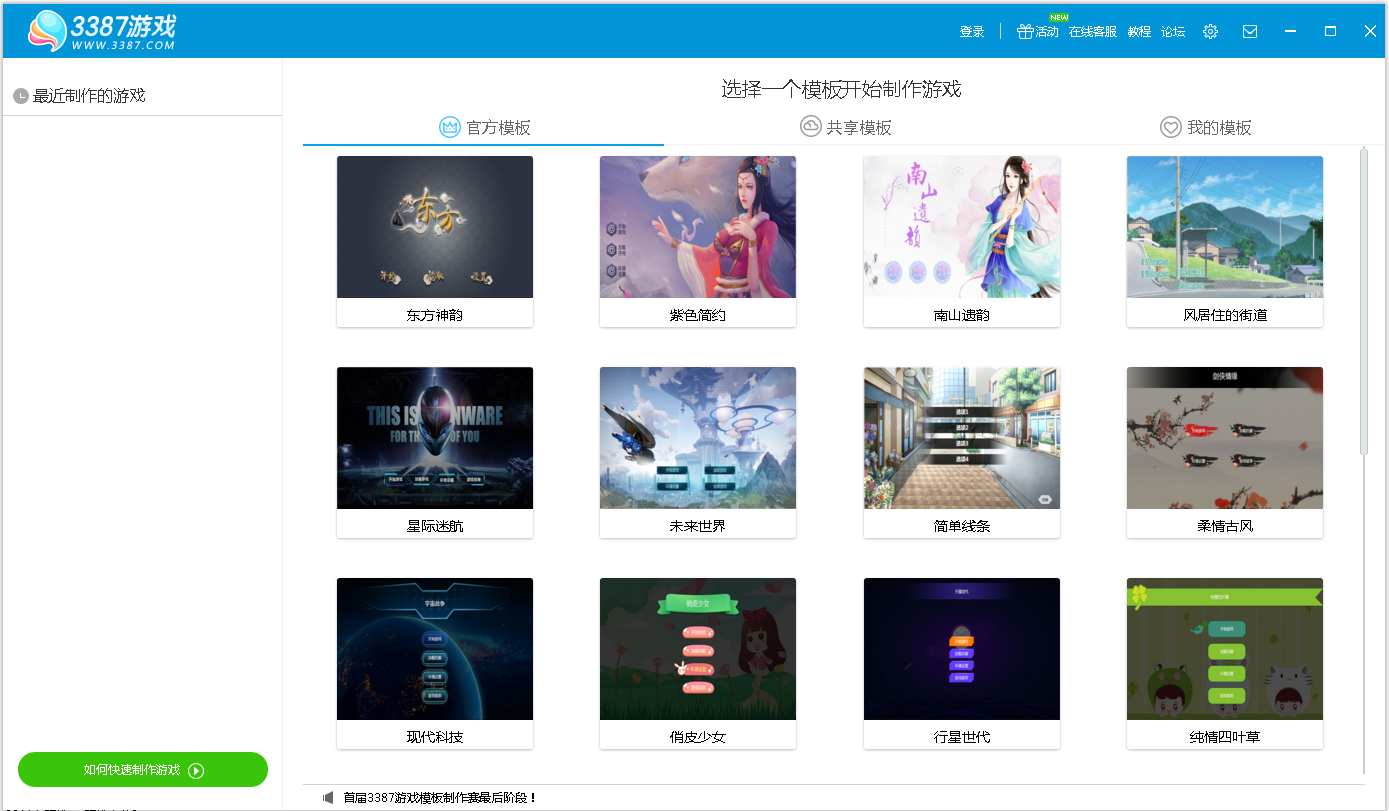1389x811 pixels.
Task: Click the 选择一个模板开始制作游戏 title
Action: pyautogui.click(x=841, y=89)
